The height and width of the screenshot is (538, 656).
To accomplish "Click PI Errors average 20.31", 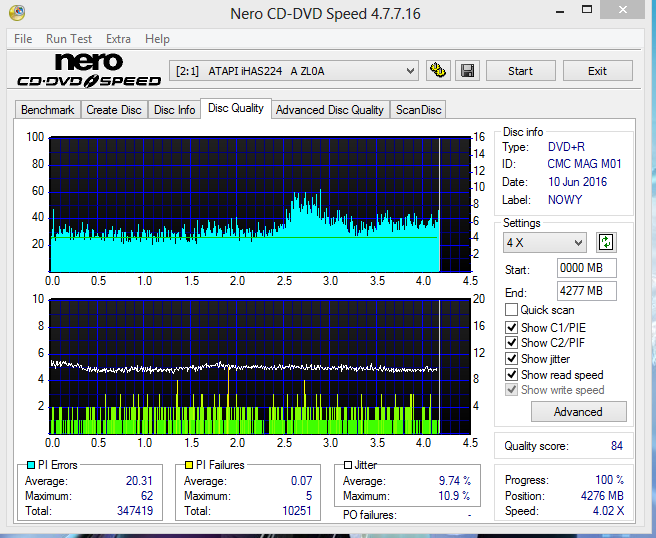I will pos(139,481).
